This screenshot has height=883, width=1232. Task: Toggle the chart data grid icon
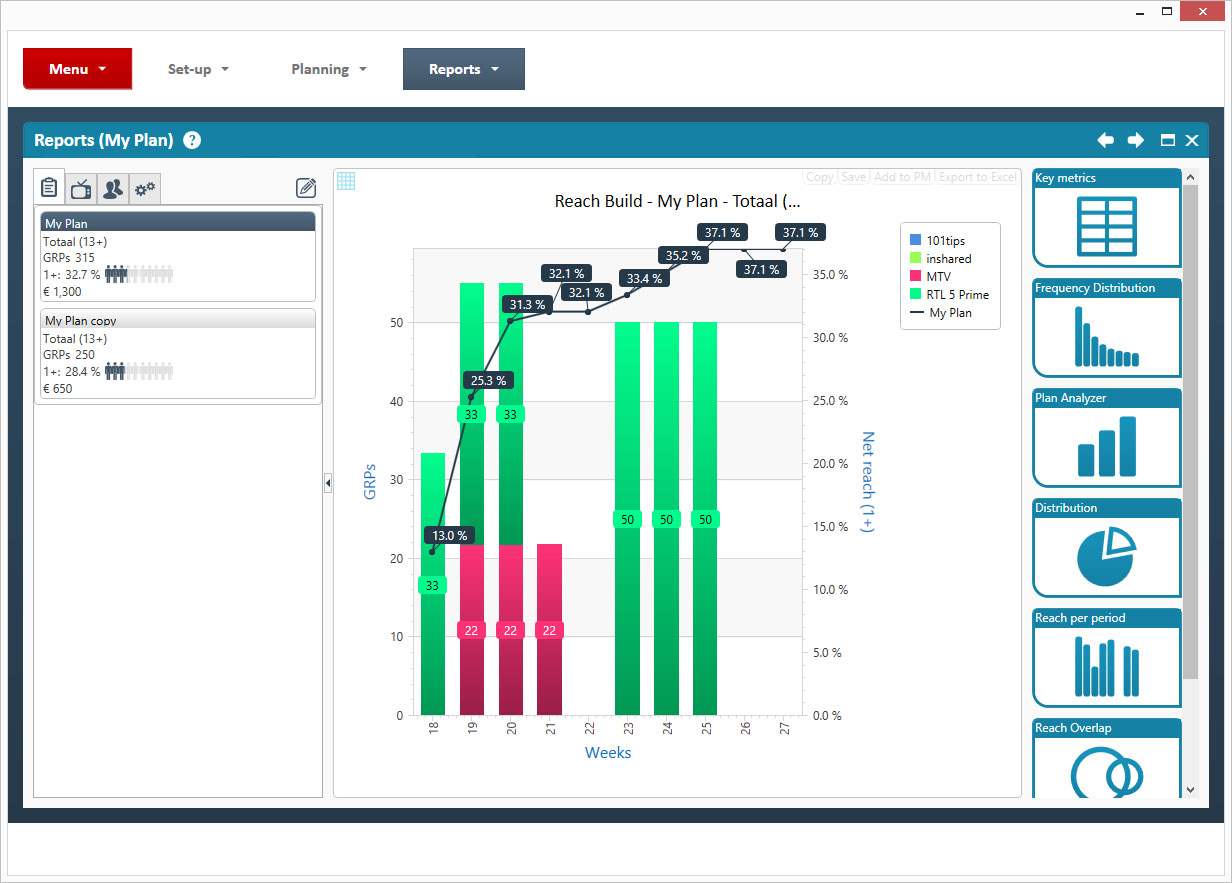tap(346, 181)
